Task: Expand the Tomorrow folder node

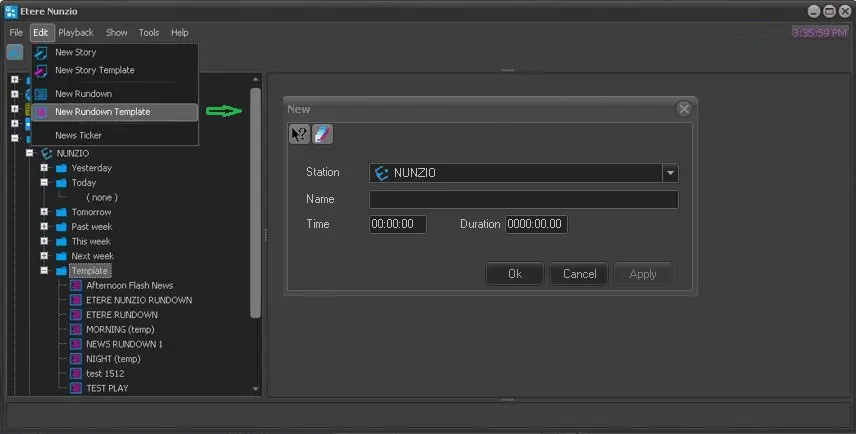Action: [x=44, y=212]
